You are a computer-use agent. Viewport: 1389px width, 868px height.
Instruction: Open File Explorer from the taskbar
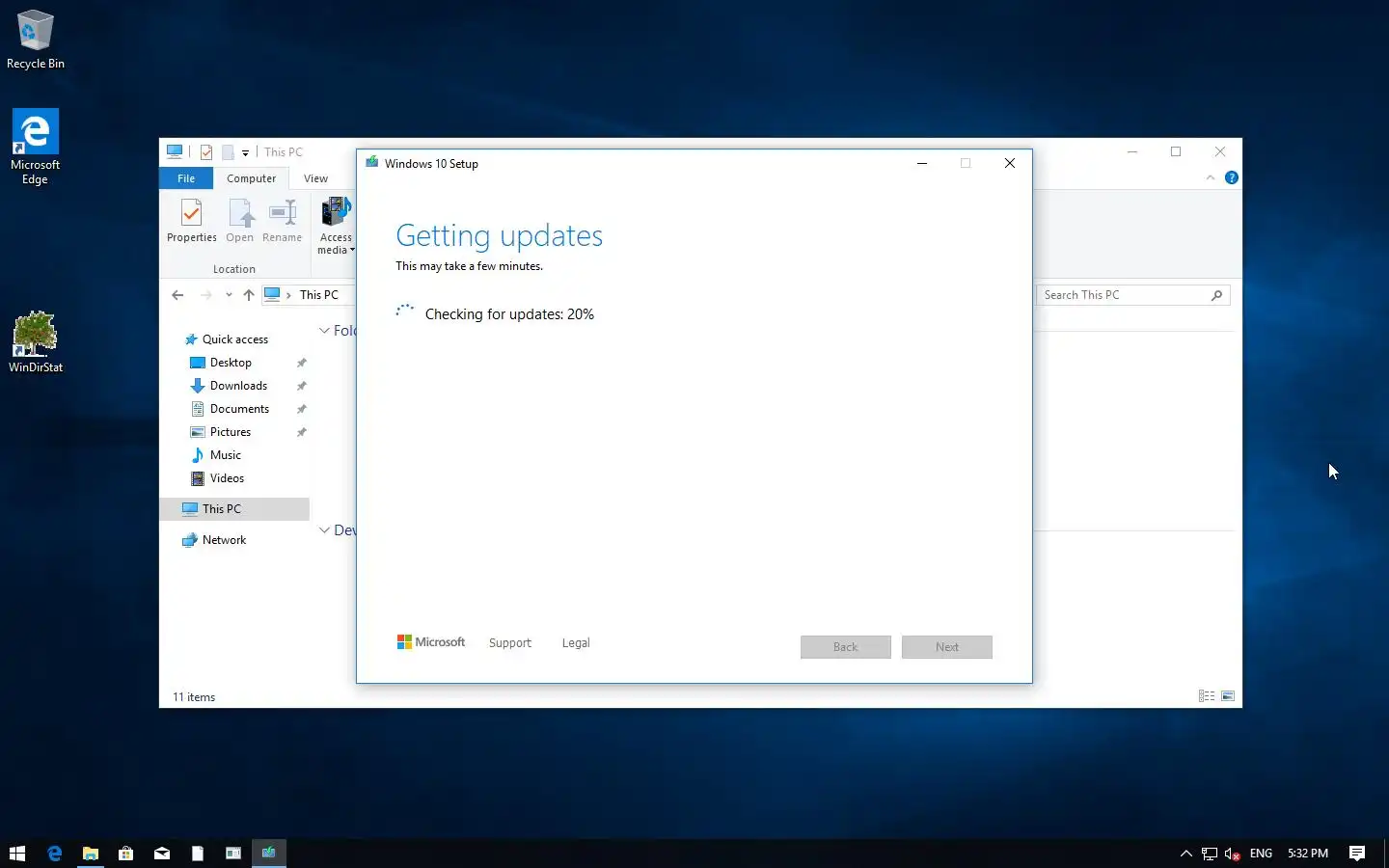tap(90, 853)
